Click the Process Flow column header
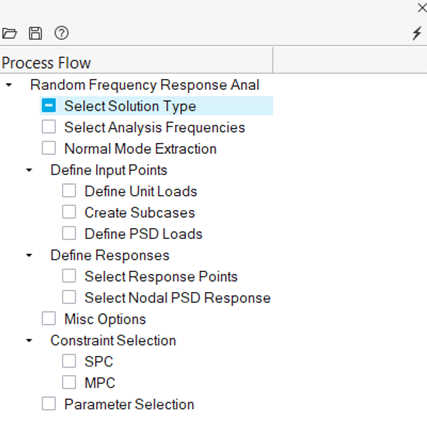The width and height of the screenshot is (427, 427). click(x=136, y=63)
